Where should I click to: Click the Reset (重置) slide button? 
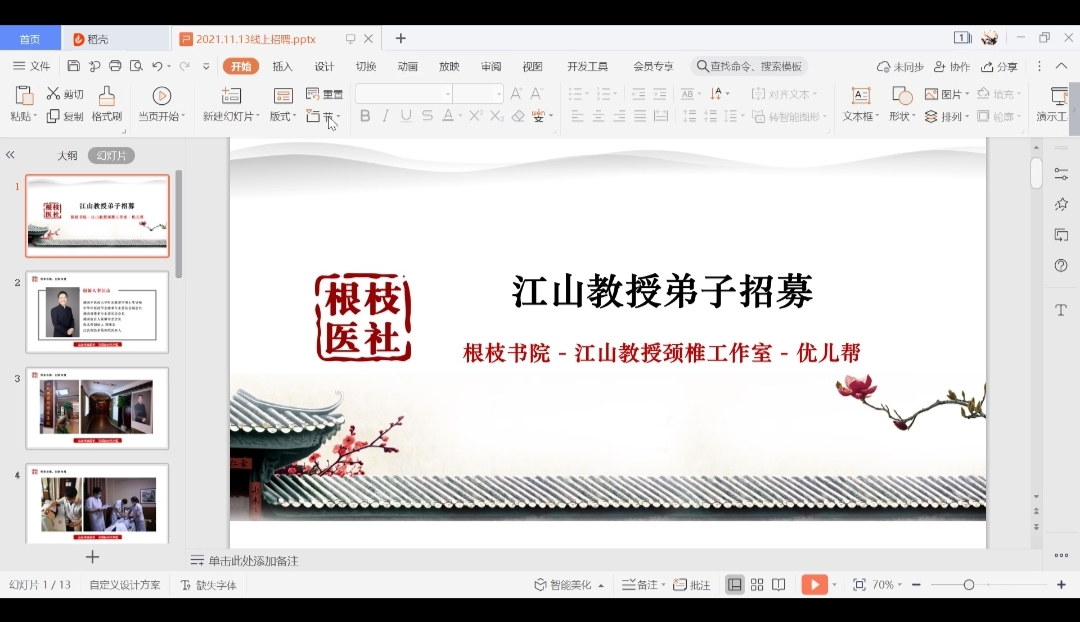(324, 94)
